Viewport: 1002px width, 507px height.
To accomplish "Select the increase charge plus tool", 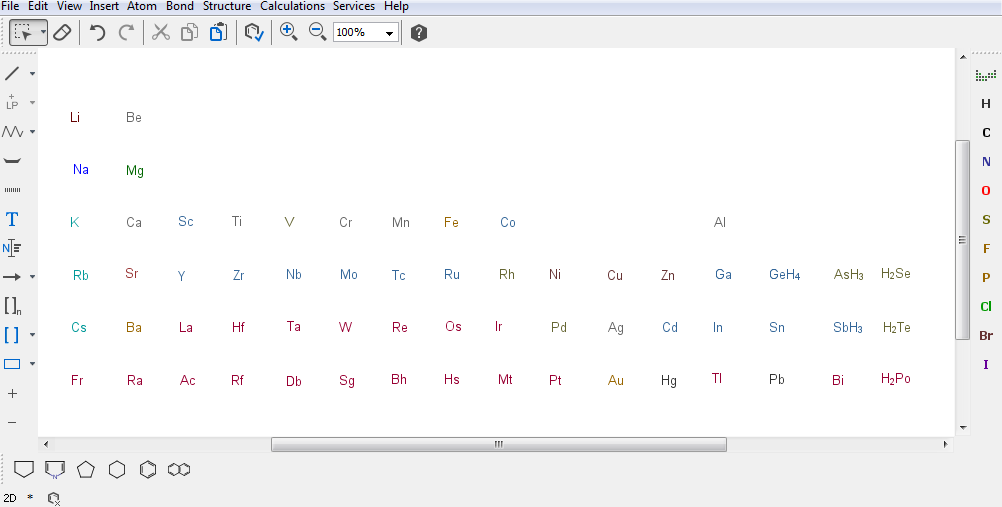I will pos(12,393).
